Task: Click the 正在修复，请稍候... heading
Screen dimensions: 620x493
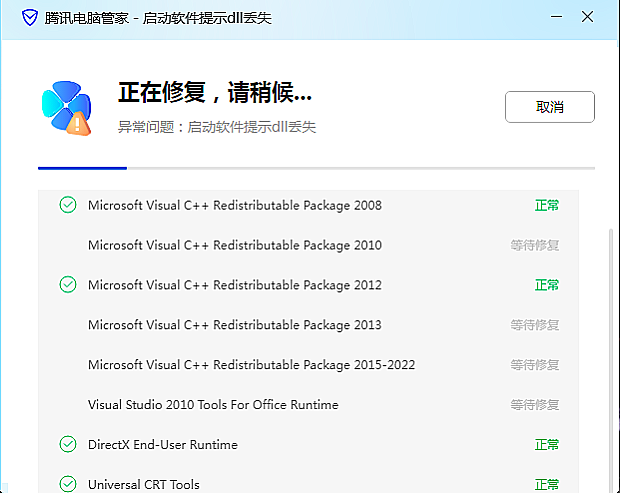Action: (215, 92)
